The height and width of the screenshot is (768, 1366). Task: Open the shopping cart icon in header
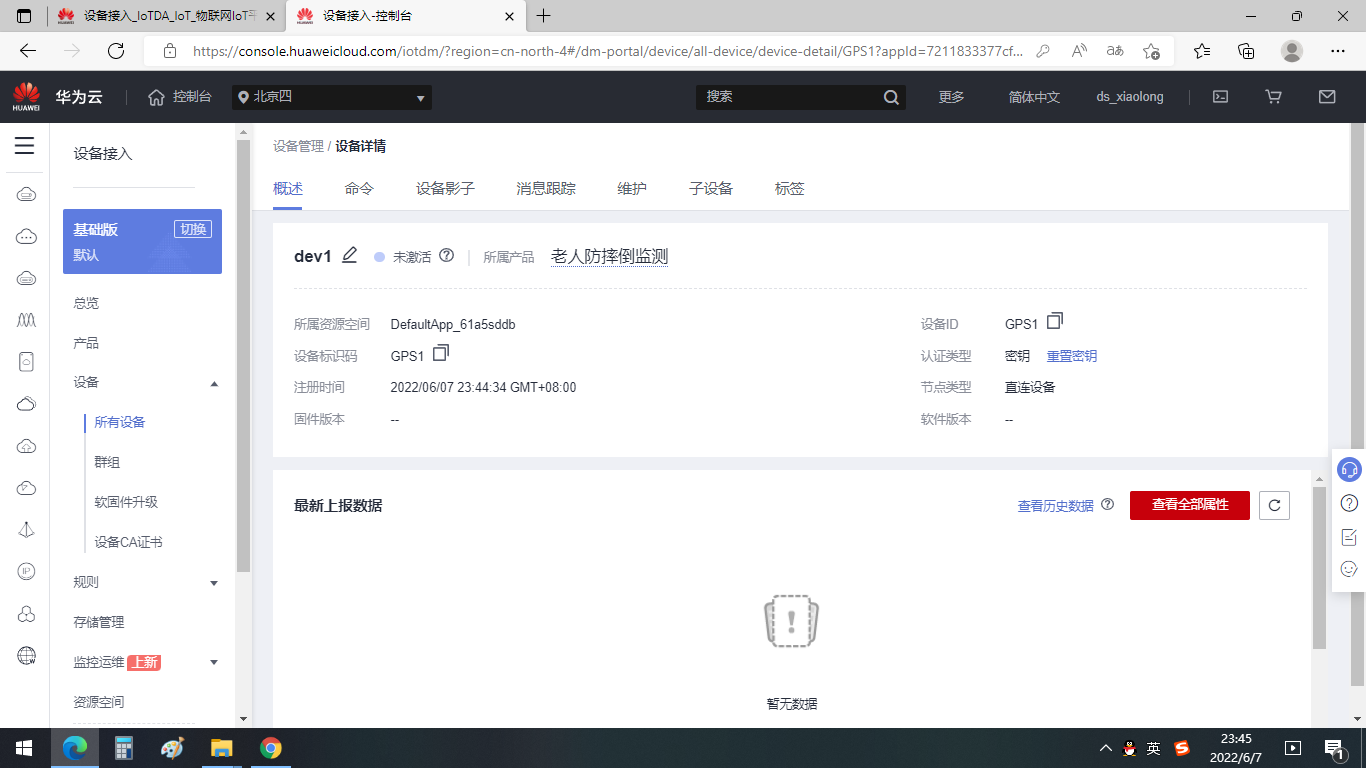1274,97
